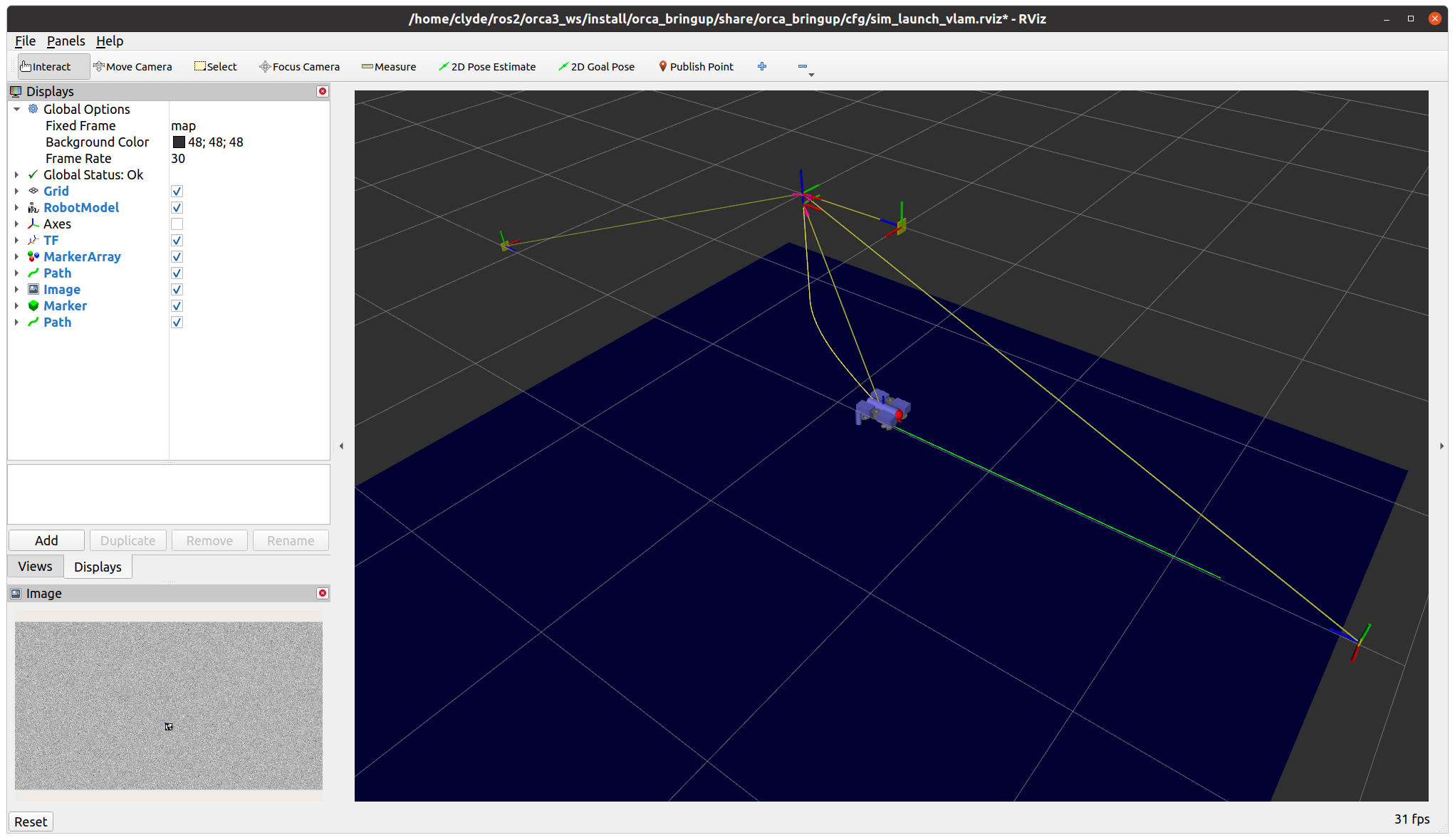Screen dimensions: 1455x840
Task: Expand the TF display tree item
Action: tap(16, 241)
